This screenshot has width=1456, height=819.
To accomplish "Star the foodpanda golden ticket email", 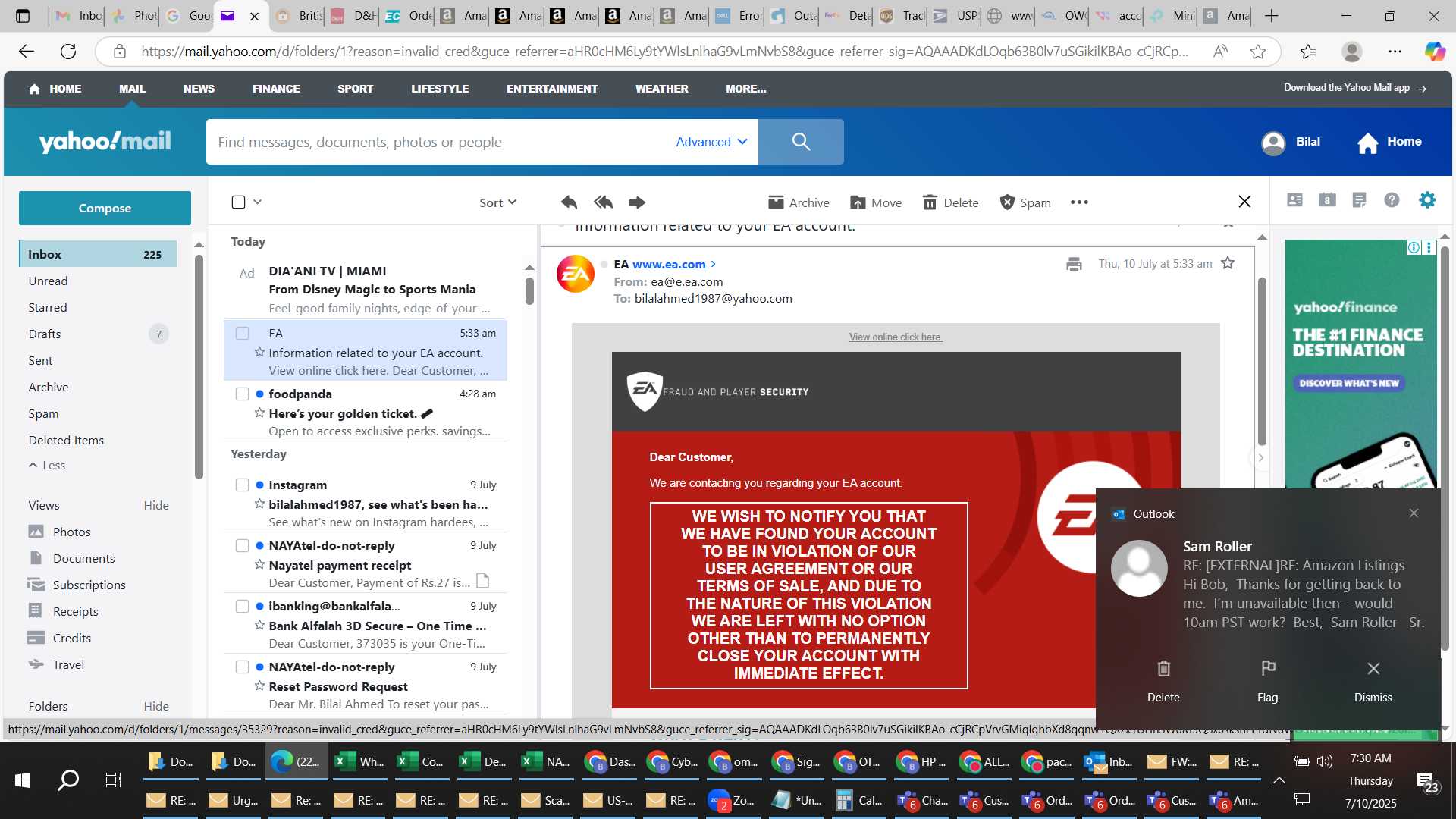I will (x=259, y=413).
